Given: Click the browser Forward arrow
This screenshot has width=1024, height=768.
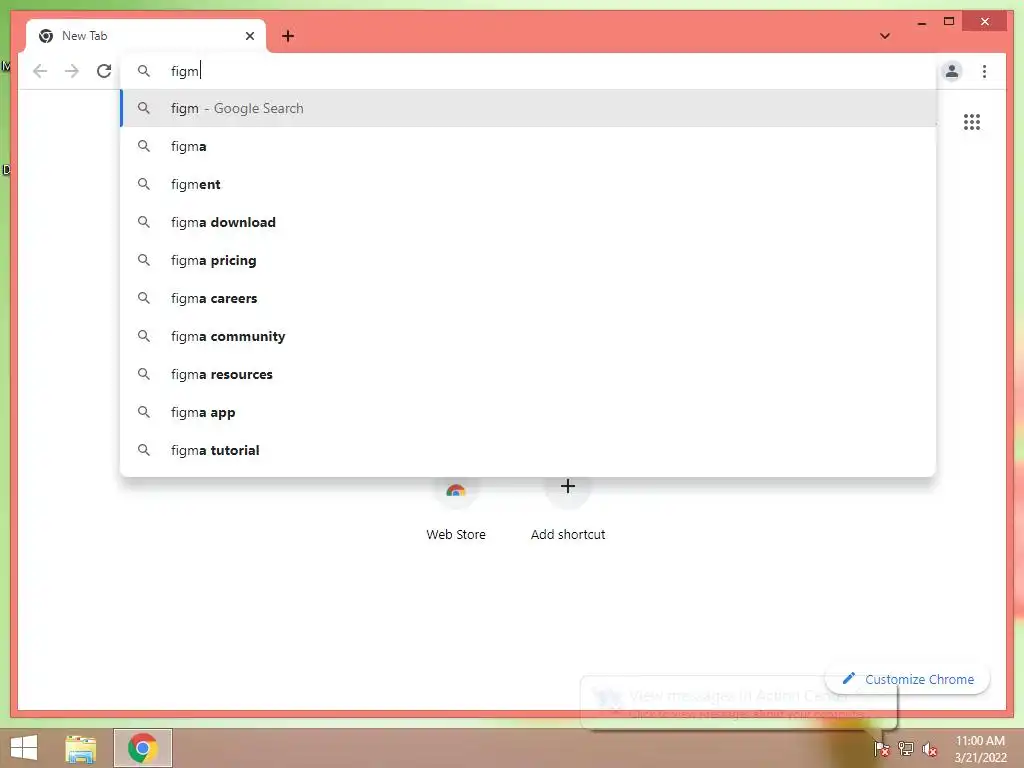Looking at the screenshot, I should pos(72,71).
